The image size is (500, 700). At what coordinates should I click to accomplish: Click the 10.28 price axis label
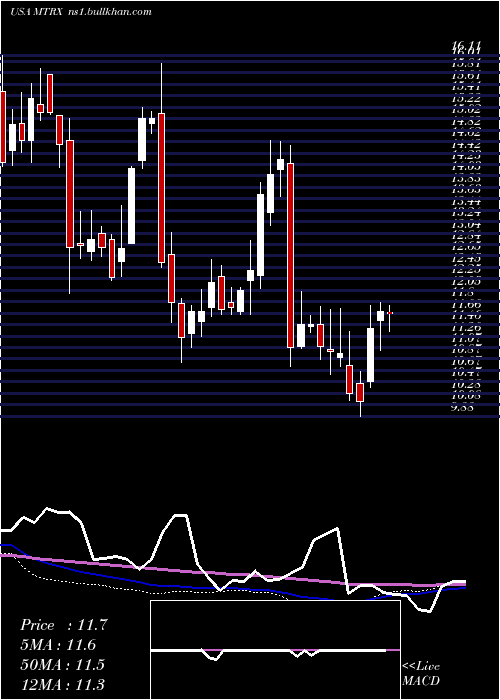pos(466,384)
